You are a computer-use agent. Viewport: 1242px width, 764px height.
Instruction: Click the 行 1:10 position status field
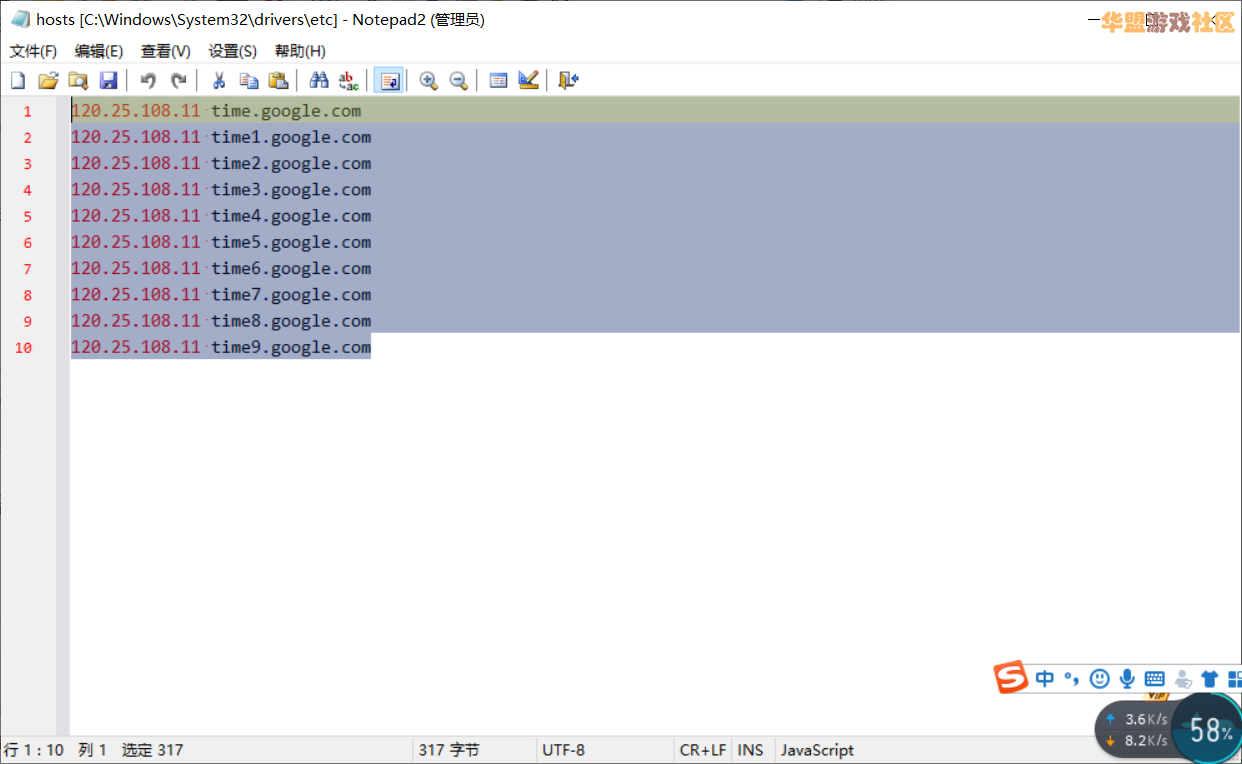(34, 750)
